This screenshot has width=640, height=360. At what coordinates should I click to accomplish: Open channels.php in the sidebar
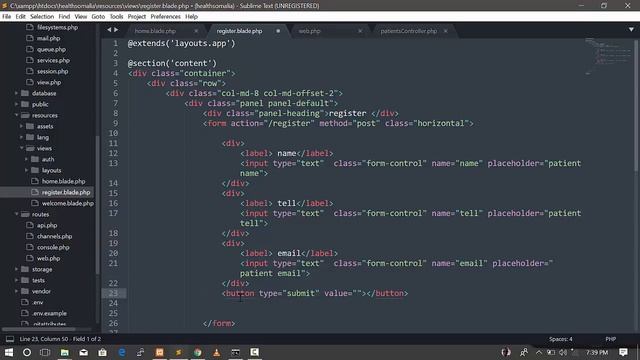pos(54,236)
